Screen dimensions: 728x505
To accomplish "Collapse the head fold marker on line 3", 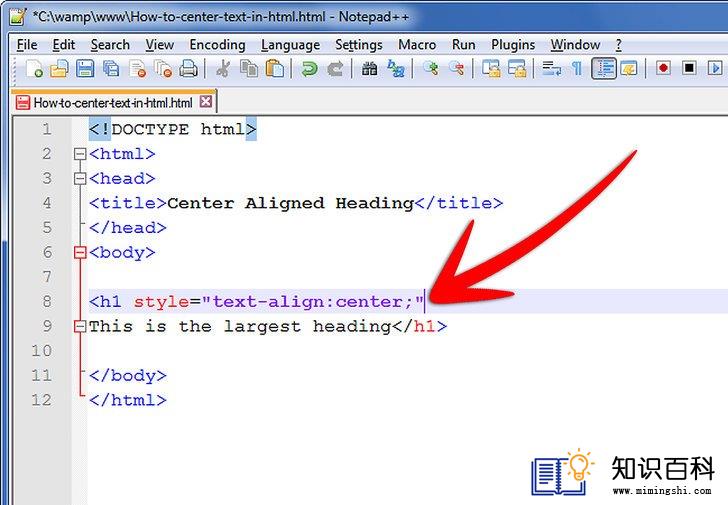I will tap(80, 178).
